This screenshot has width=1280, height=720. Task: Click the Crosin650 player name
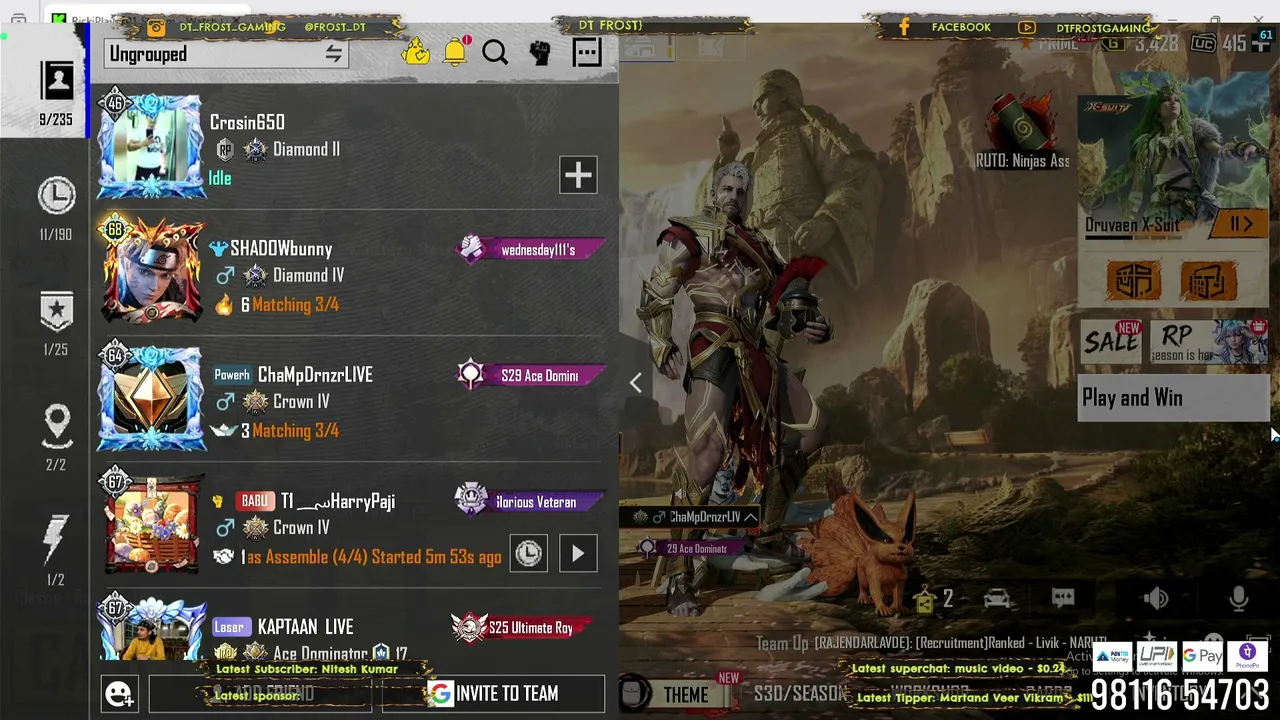(247, 122)
